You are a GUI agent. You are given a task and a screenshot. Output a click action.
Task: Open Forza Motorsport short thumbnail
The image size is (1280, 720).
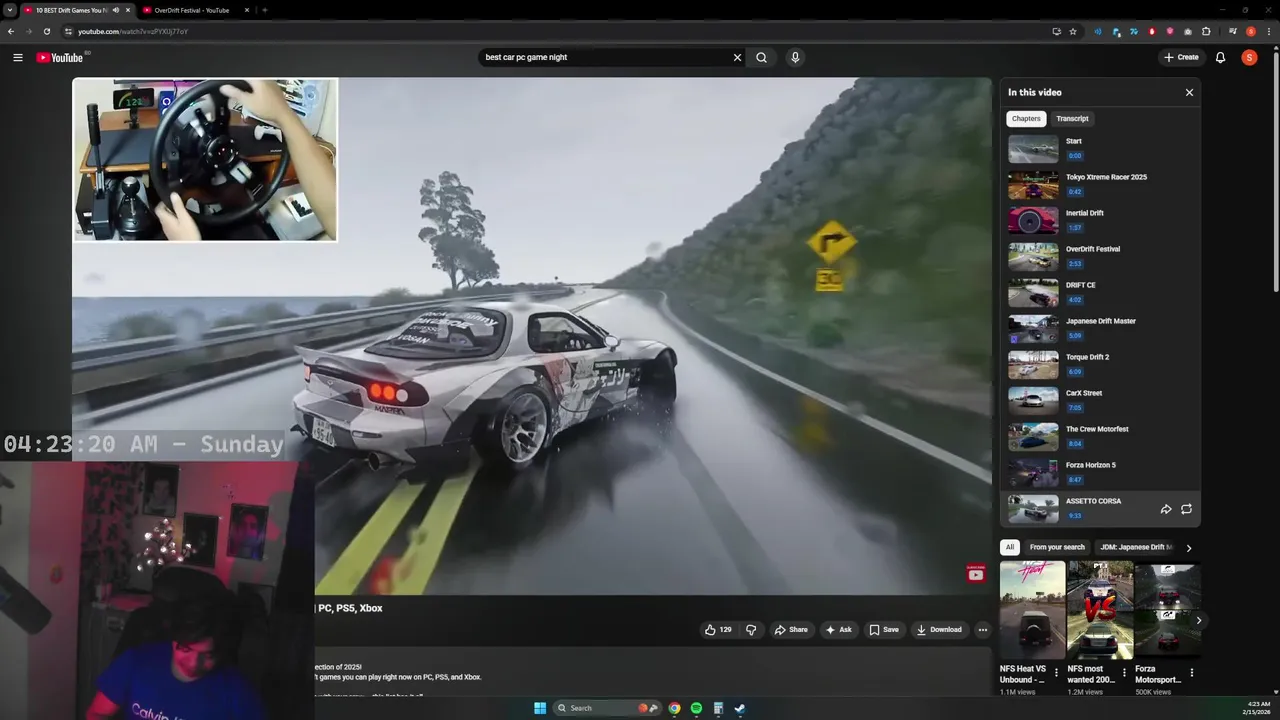click(1167, 610)
